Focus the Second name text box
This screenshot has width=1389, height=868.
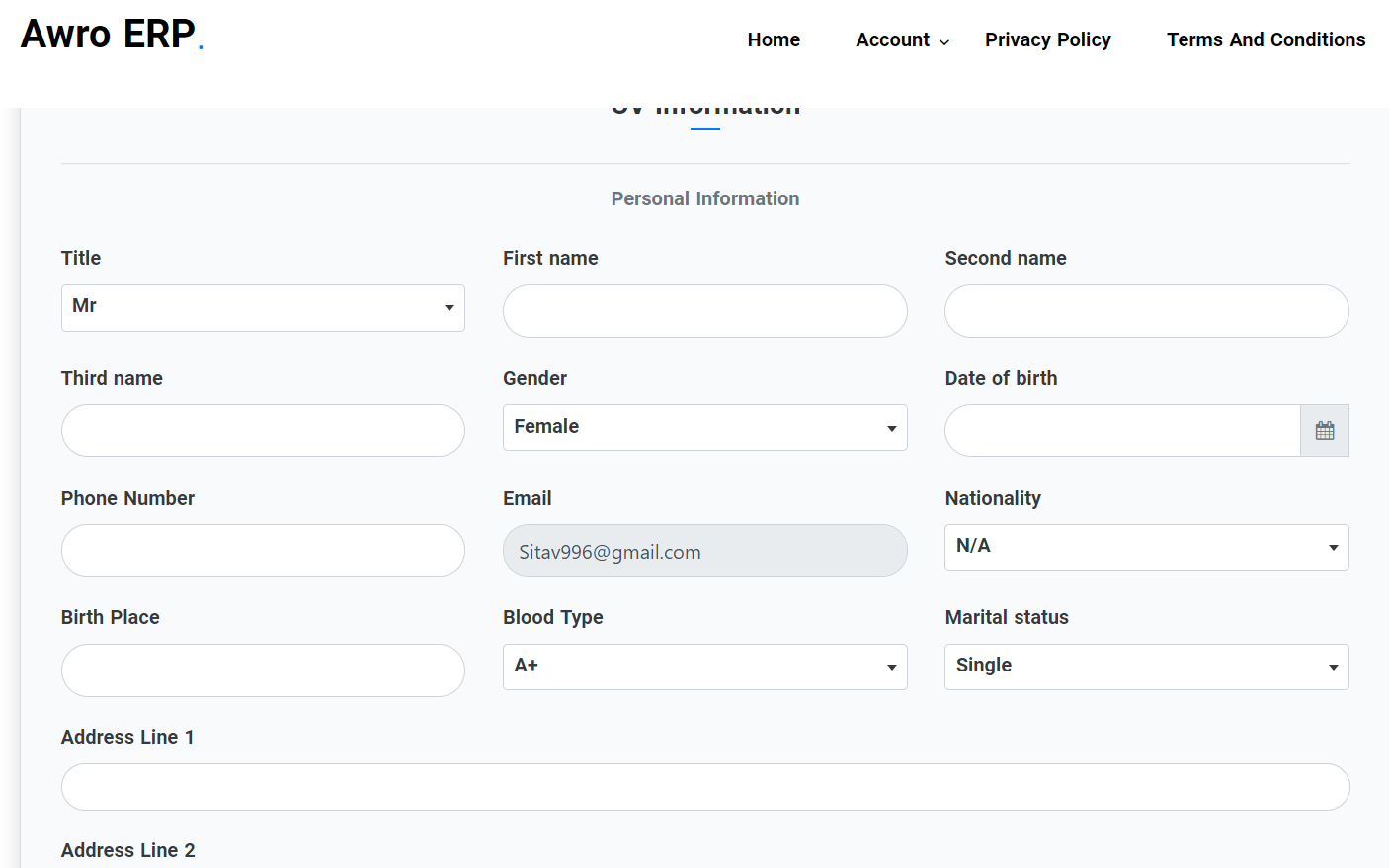1146,311
